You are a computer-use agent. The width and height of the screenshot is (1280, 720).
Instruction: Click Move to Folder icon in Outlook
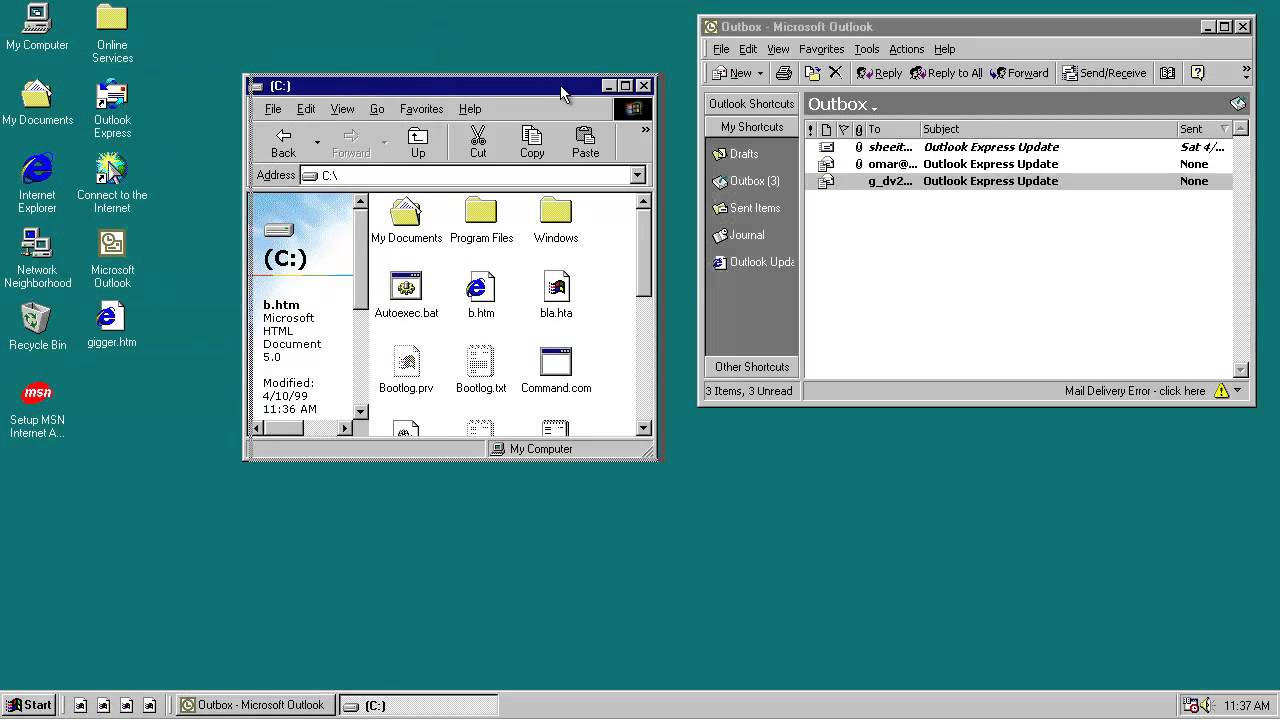click(x=812, y=73)
